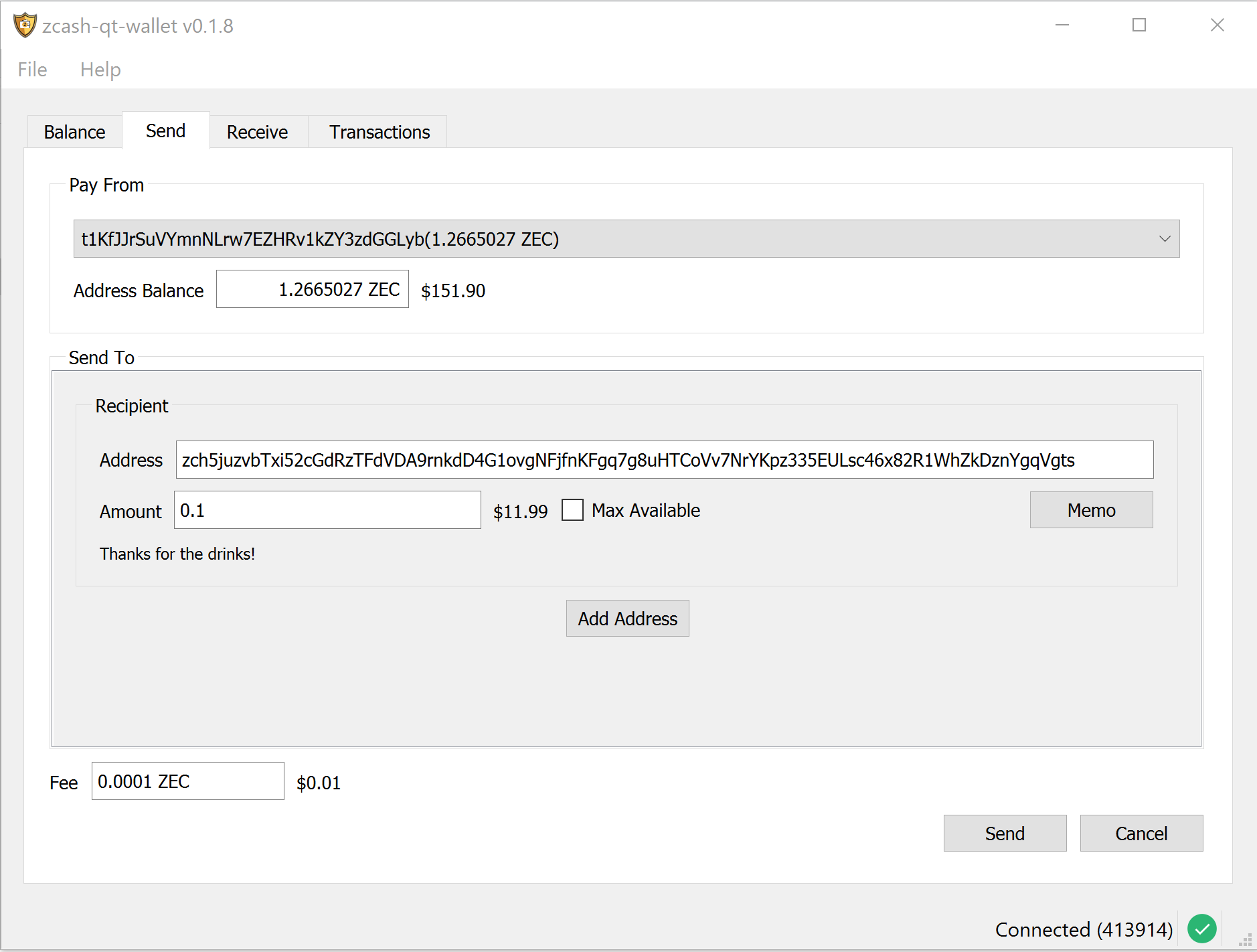Enable the Max Available checkbox
The image size is (1257, 952).
click(572, 510)
